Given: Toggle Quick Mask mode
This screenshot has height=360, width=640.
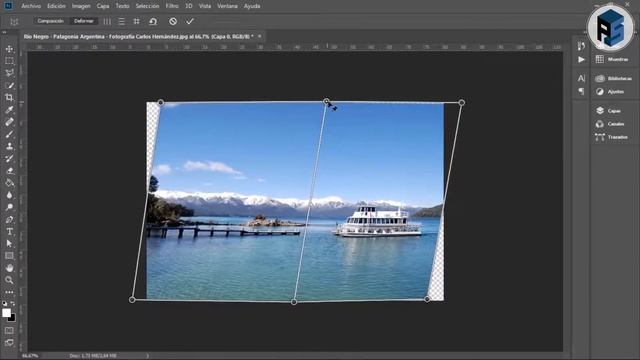Looking at the screenshot, I should pyautogui.click(x=9, y=330).
